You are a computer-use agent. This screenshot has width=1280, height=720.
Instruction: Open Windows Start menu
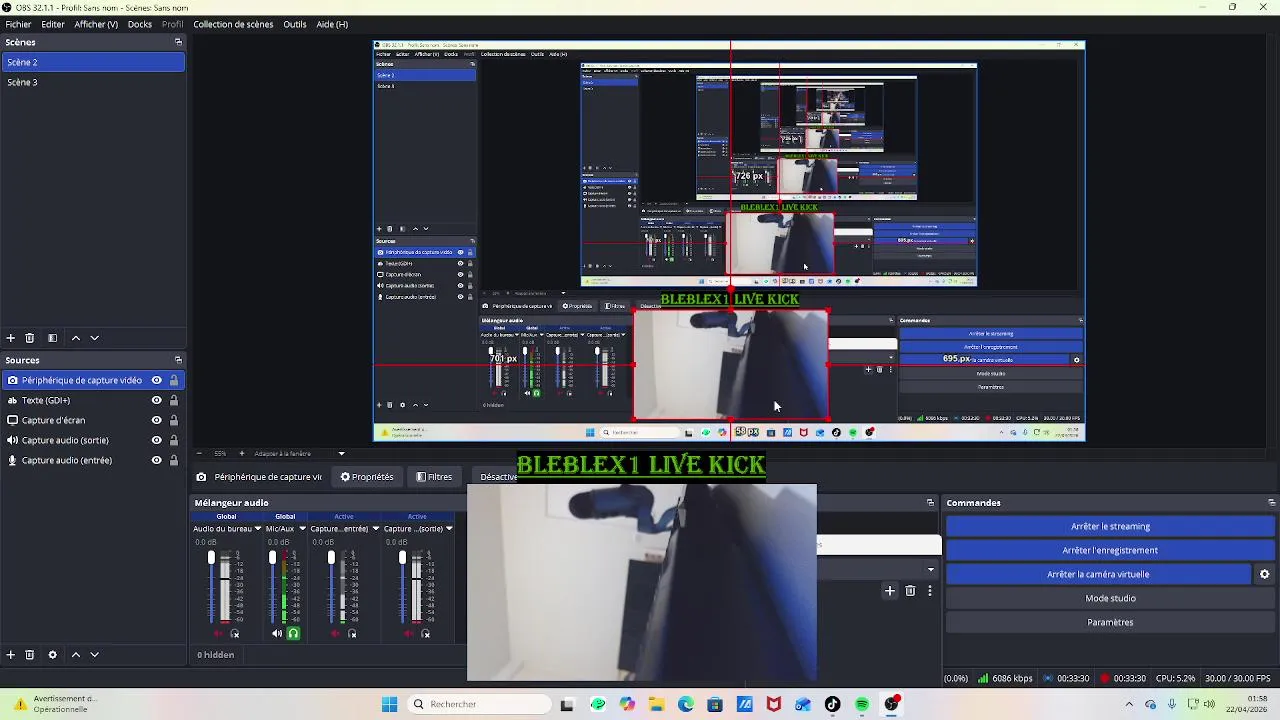tap(389, 704)
